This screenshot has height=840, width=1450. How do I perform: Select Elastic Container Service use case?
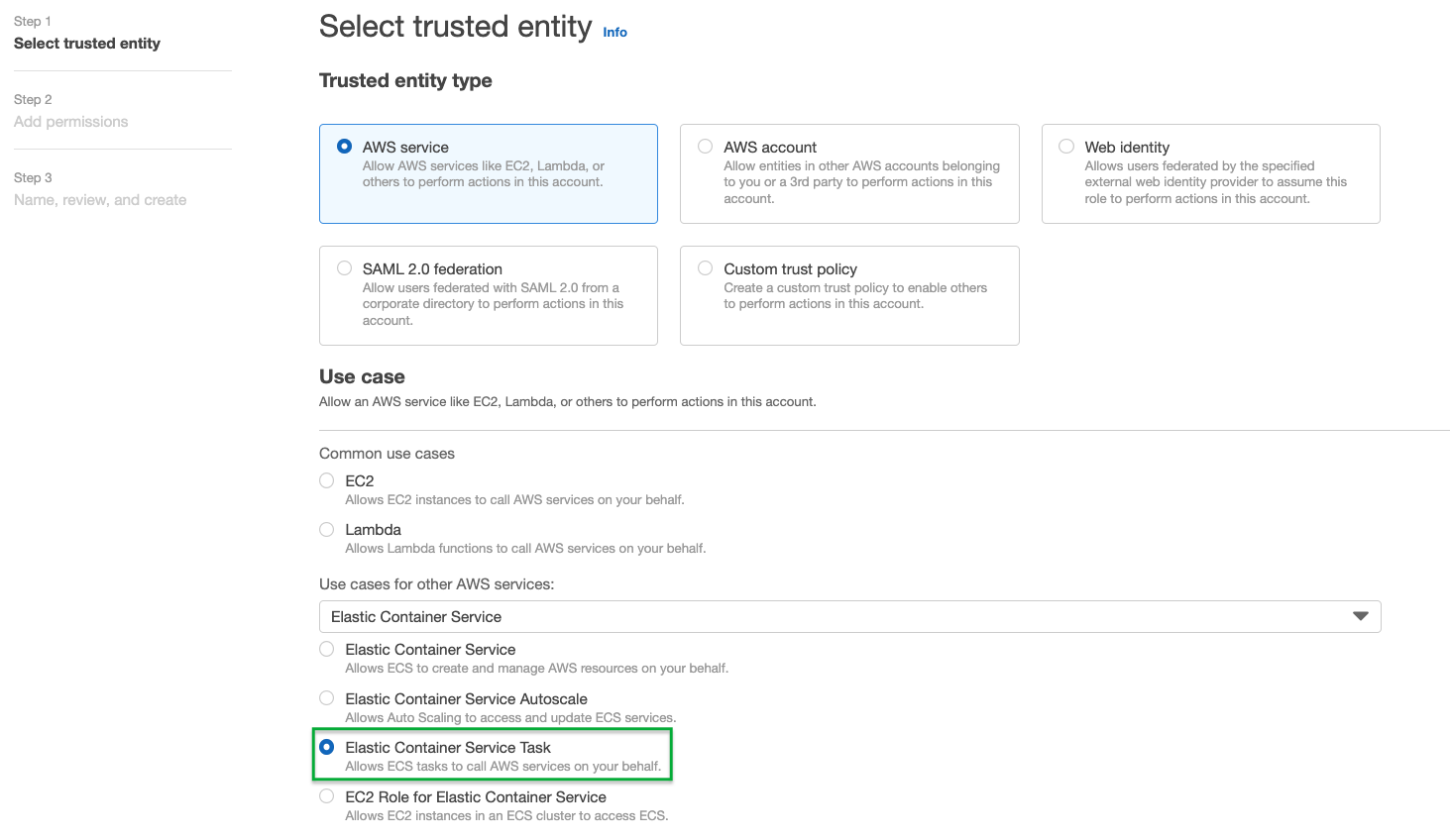pyautogui.click(x=326, y=649)
